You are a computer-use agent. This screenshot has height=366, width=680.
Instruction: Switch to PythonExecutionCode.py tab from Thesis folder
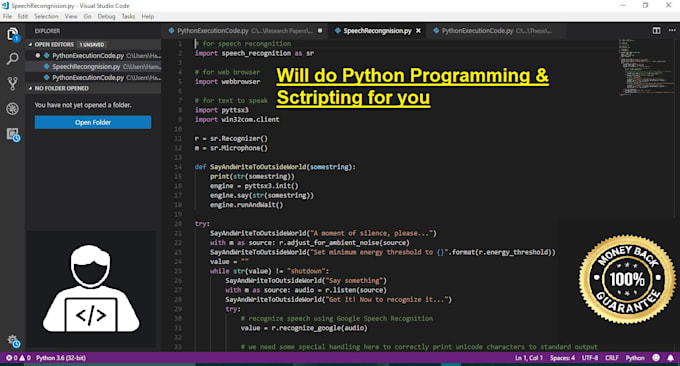point(497,31)
